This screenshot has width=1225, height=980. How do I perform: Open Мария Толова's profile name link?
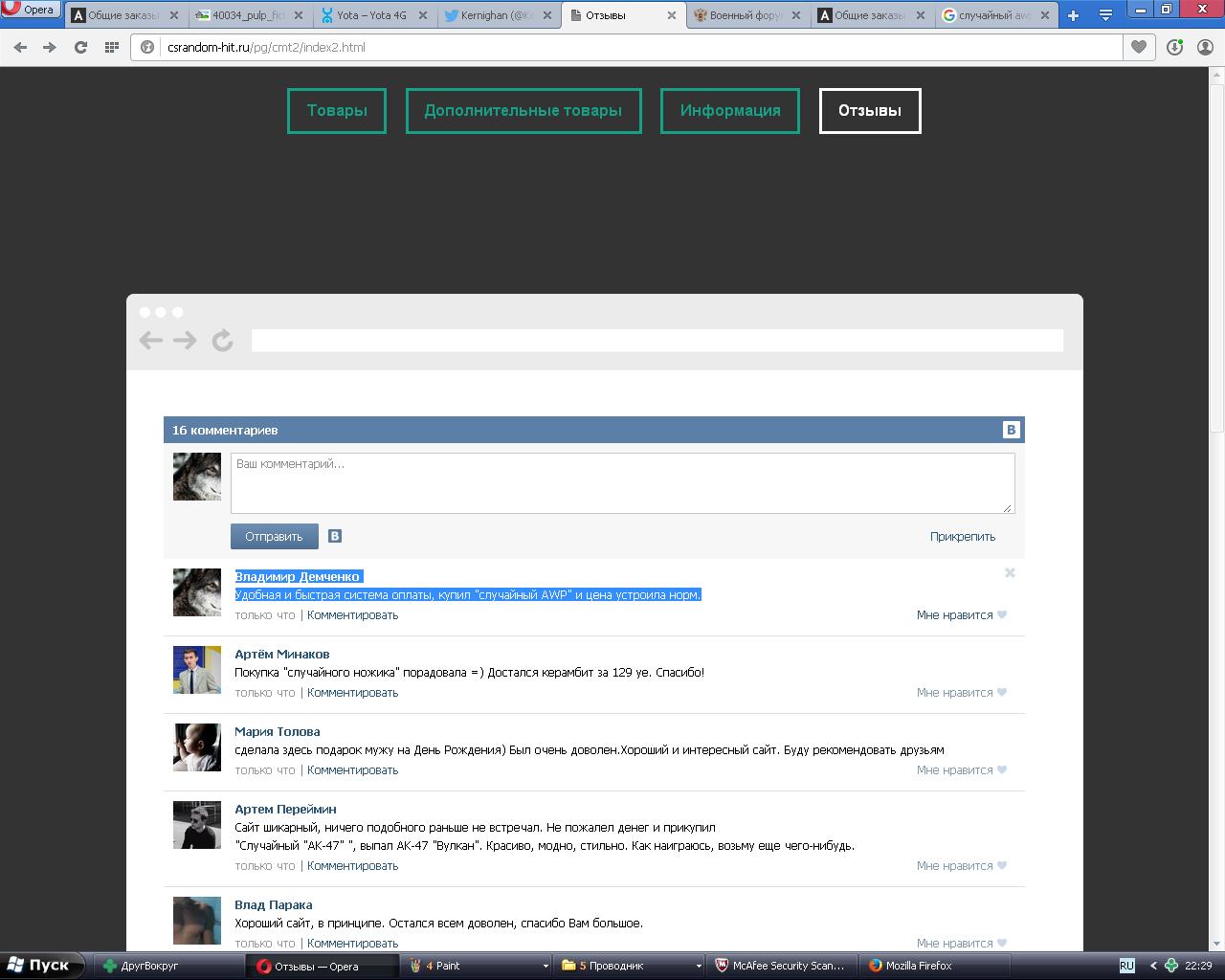click(278, 731)
